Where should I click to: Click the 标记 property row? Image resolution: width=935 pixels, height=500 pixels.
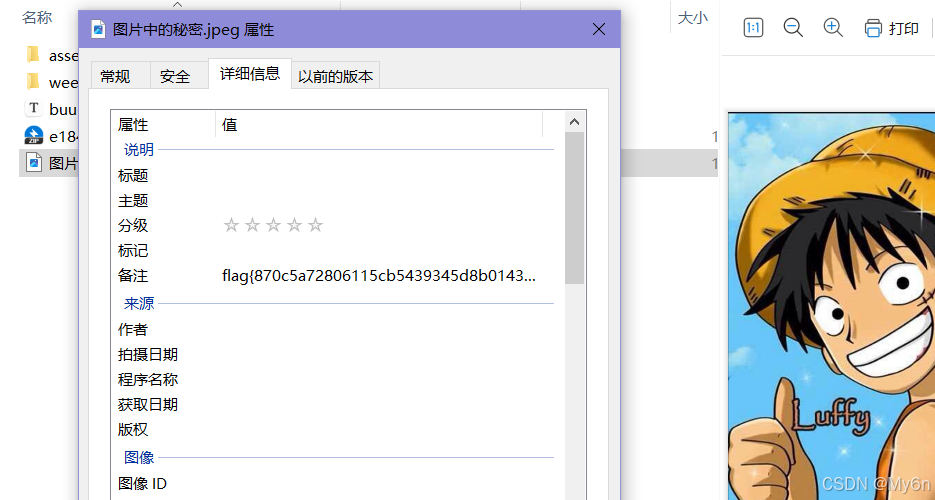pyautogui.click(x=336, y=251)
